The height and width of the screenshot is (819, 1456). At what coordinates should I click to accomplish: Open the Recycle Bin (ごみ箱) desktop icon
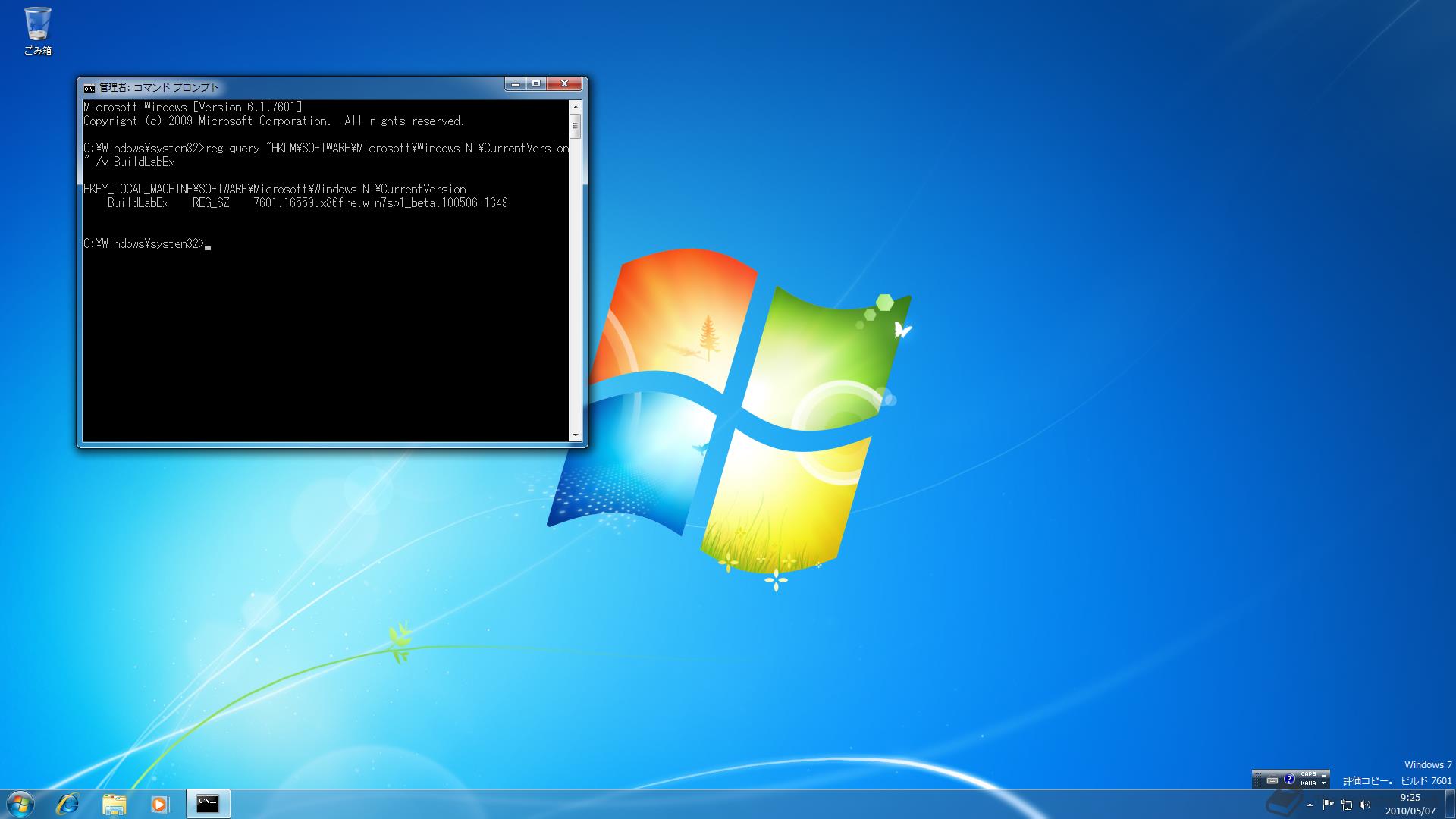(37, 31)
